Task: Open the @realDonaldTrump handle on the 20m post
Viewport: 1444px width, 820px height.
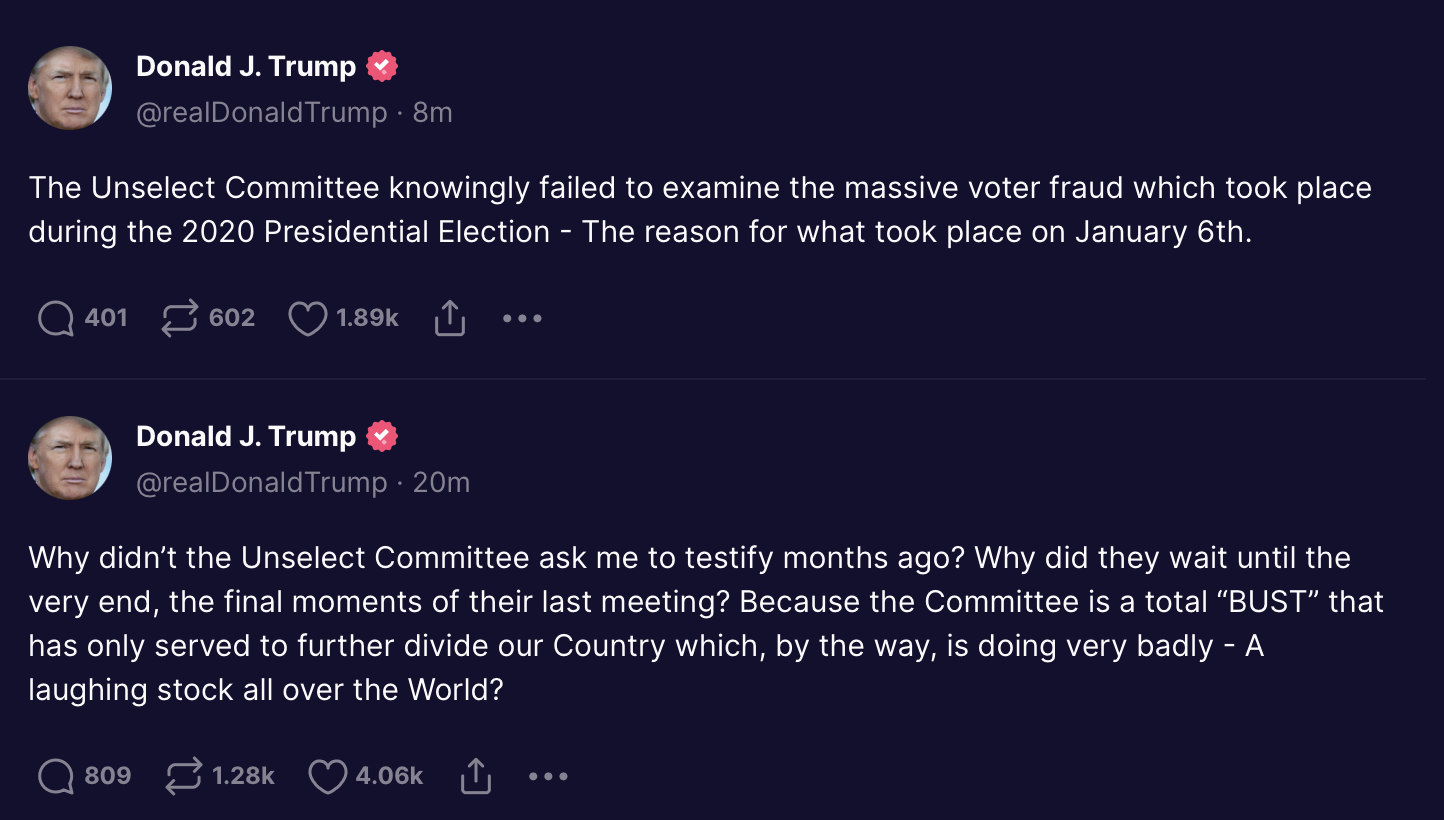Action: pyautogui.click(x=261, y=483)
